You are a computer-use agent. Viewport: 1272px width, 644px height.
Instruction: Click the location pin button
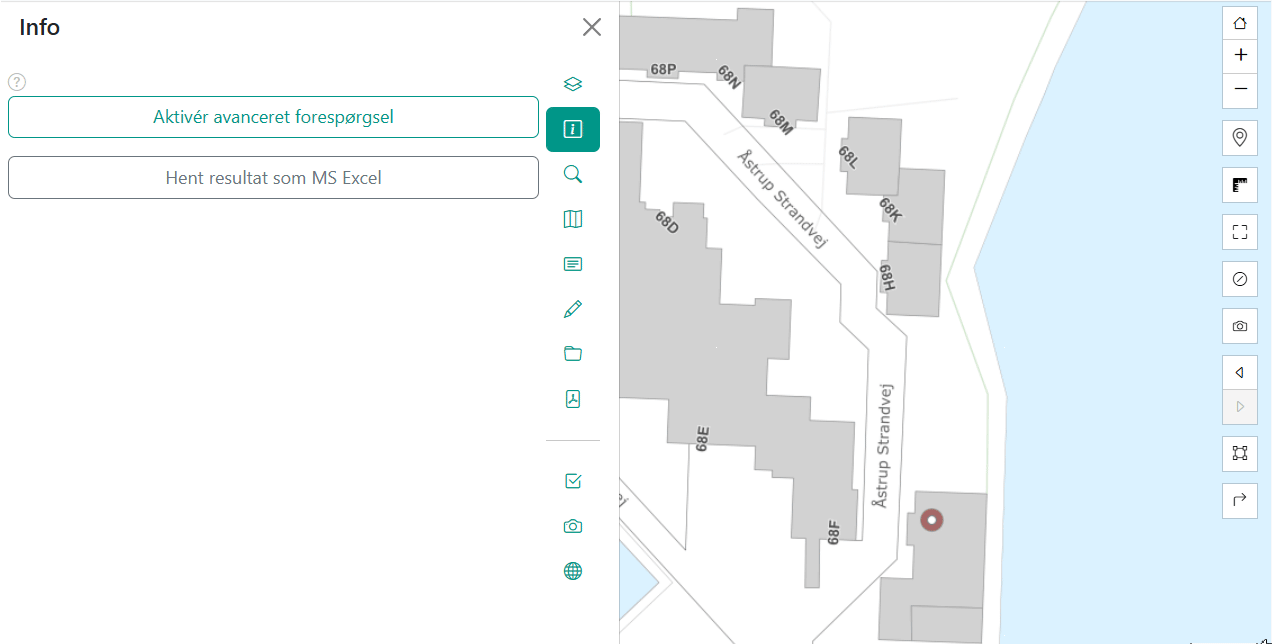click(x=1240, y=137)
